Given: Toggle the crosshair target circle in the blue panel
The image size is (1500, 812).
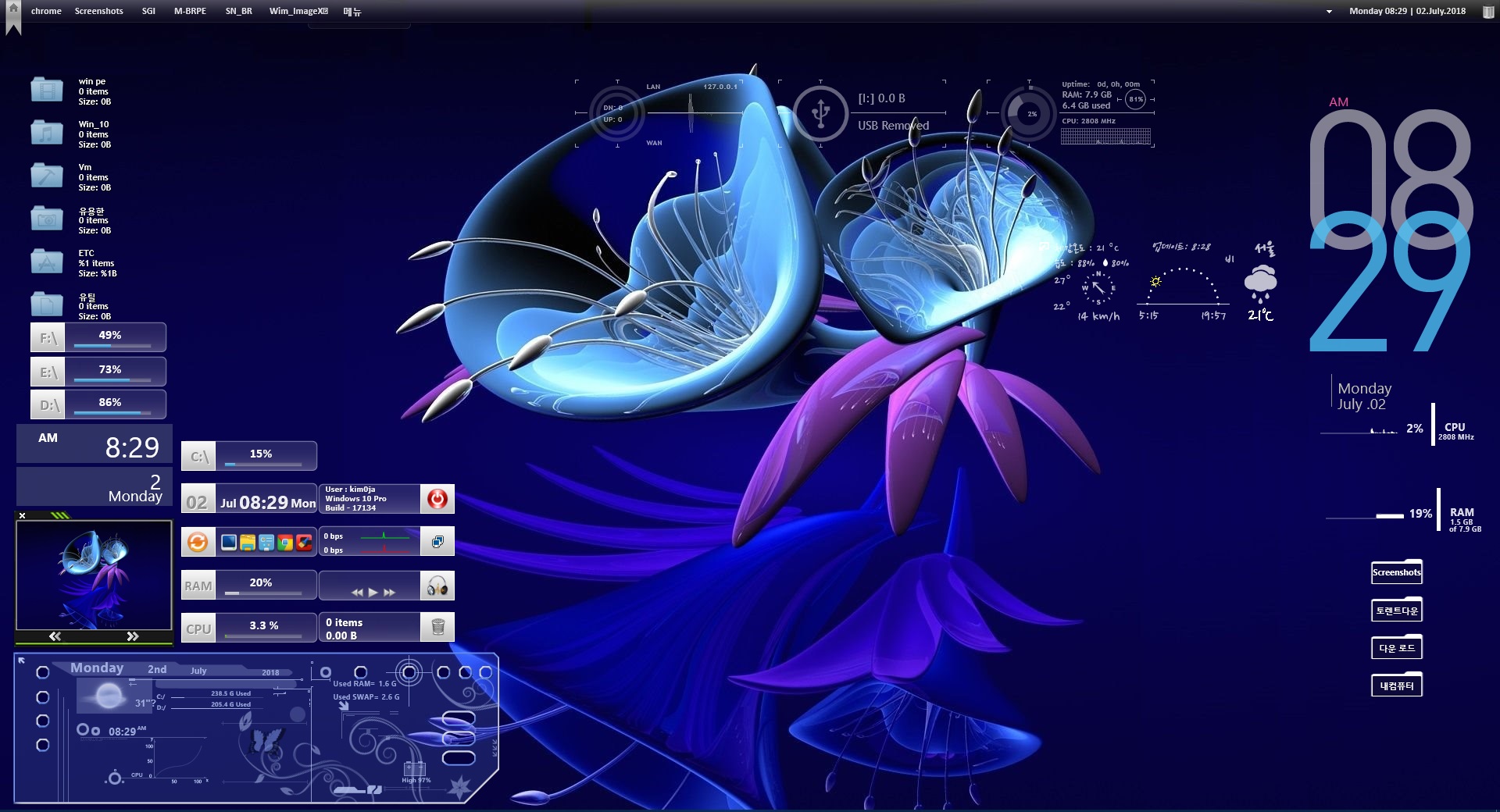Looking at the screenshot, I should (409, 672).
